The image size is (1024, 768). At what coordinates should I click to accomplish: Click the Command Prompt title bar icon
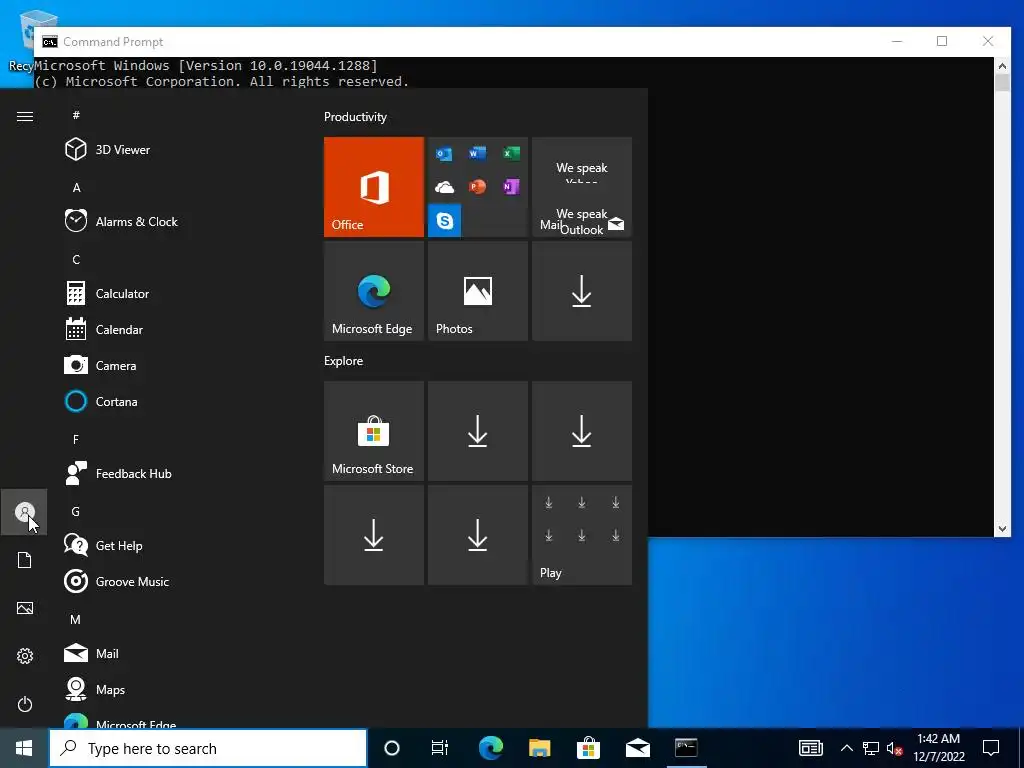[50, 42]
